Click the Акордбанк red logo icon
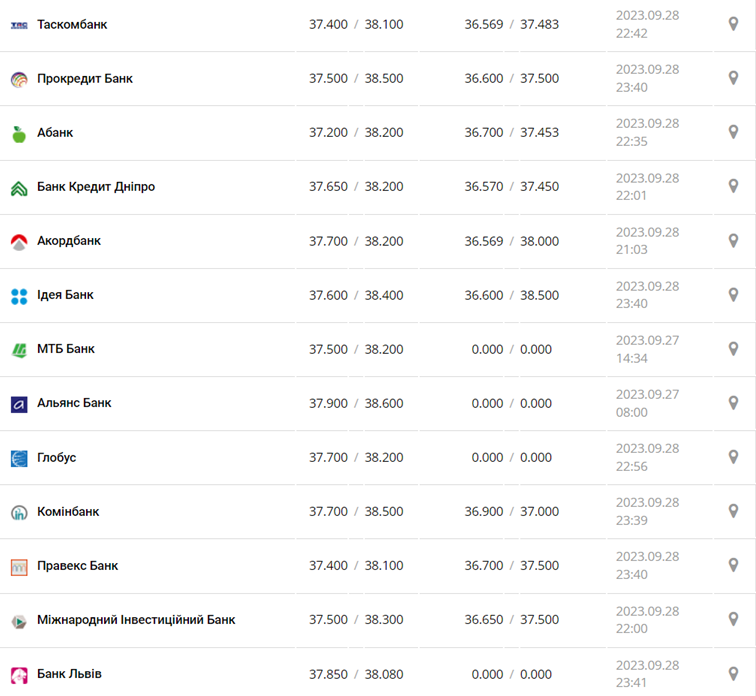The image size is (756, 696). pos(19,242)
